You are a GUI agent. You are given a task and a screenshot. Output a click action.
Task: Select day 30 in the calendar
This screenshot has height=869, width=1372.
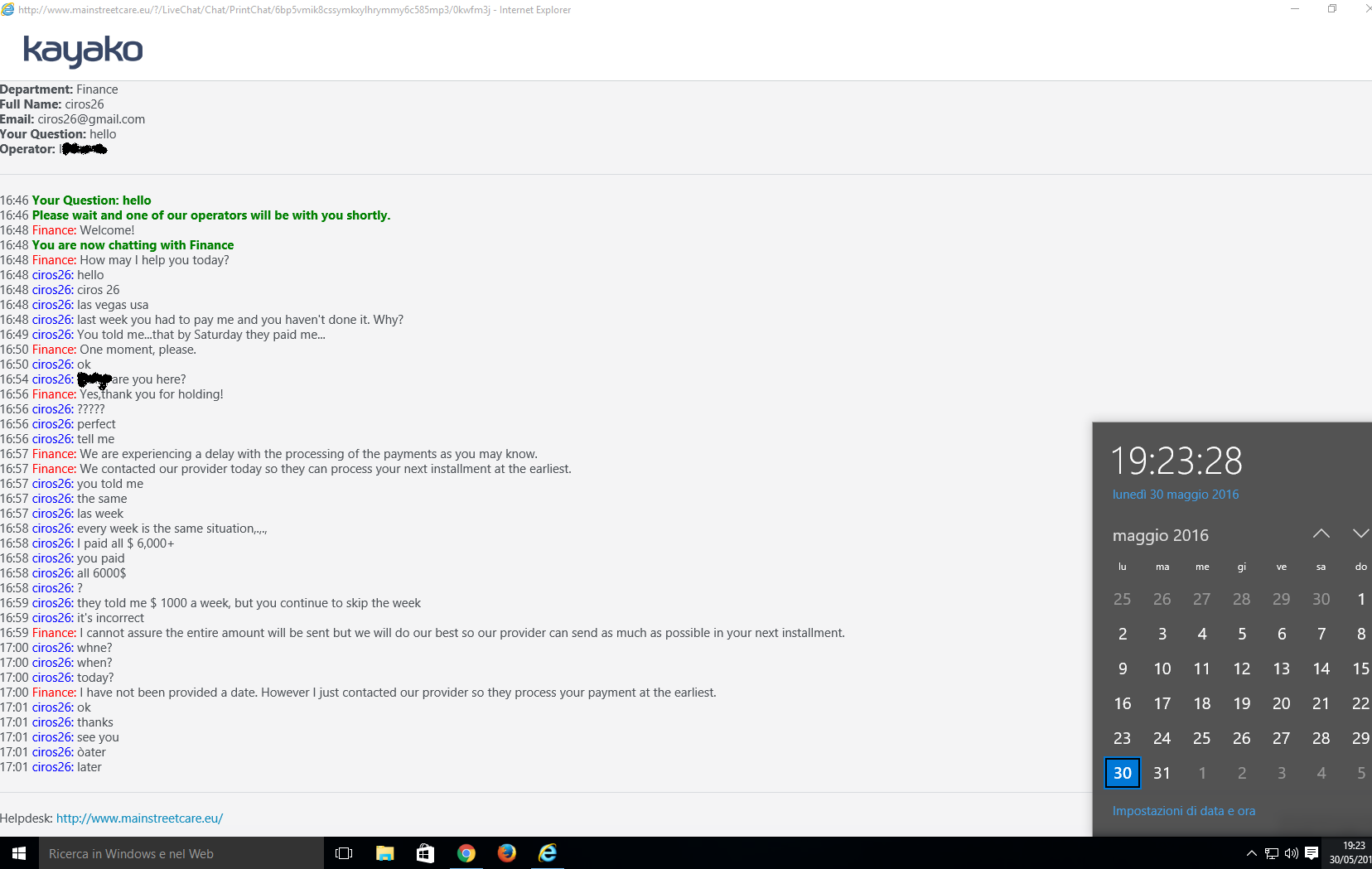1123,773
